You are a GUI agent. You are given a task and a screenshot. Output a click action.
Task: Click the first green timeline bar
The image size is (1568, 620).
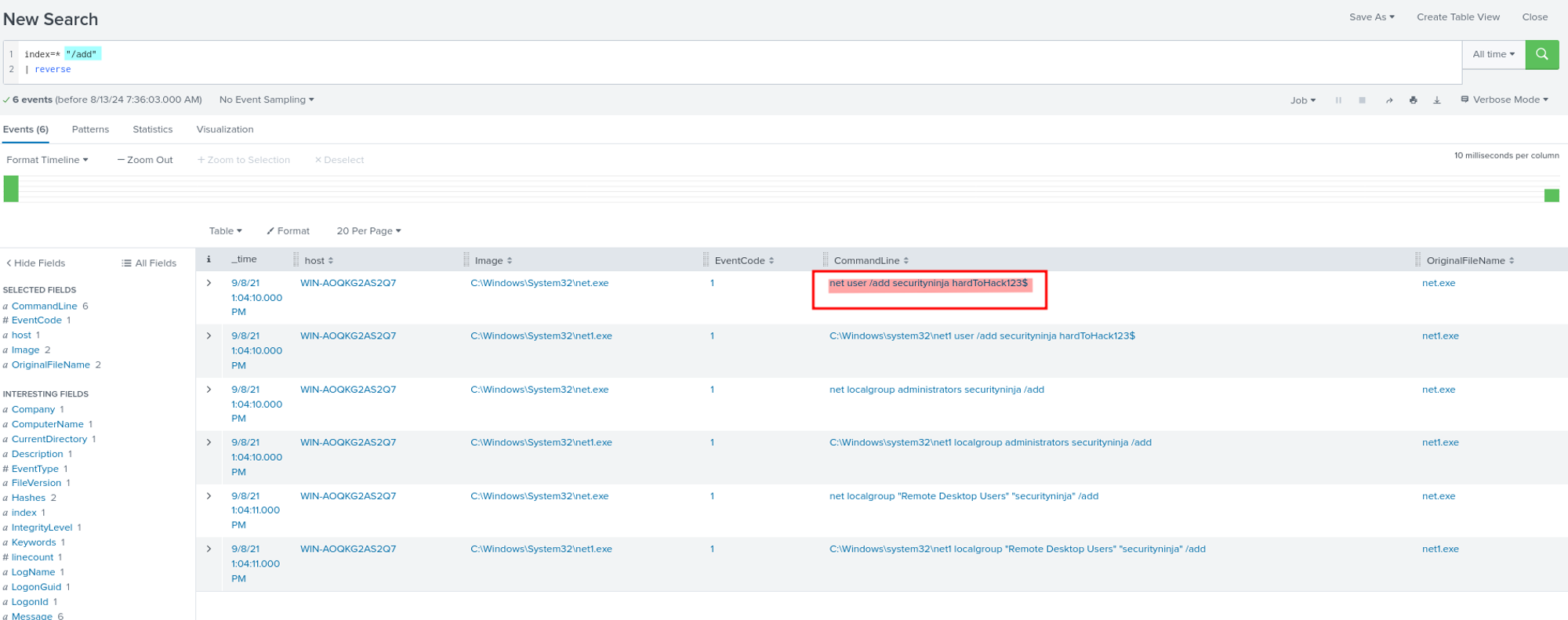click(11, 189)
